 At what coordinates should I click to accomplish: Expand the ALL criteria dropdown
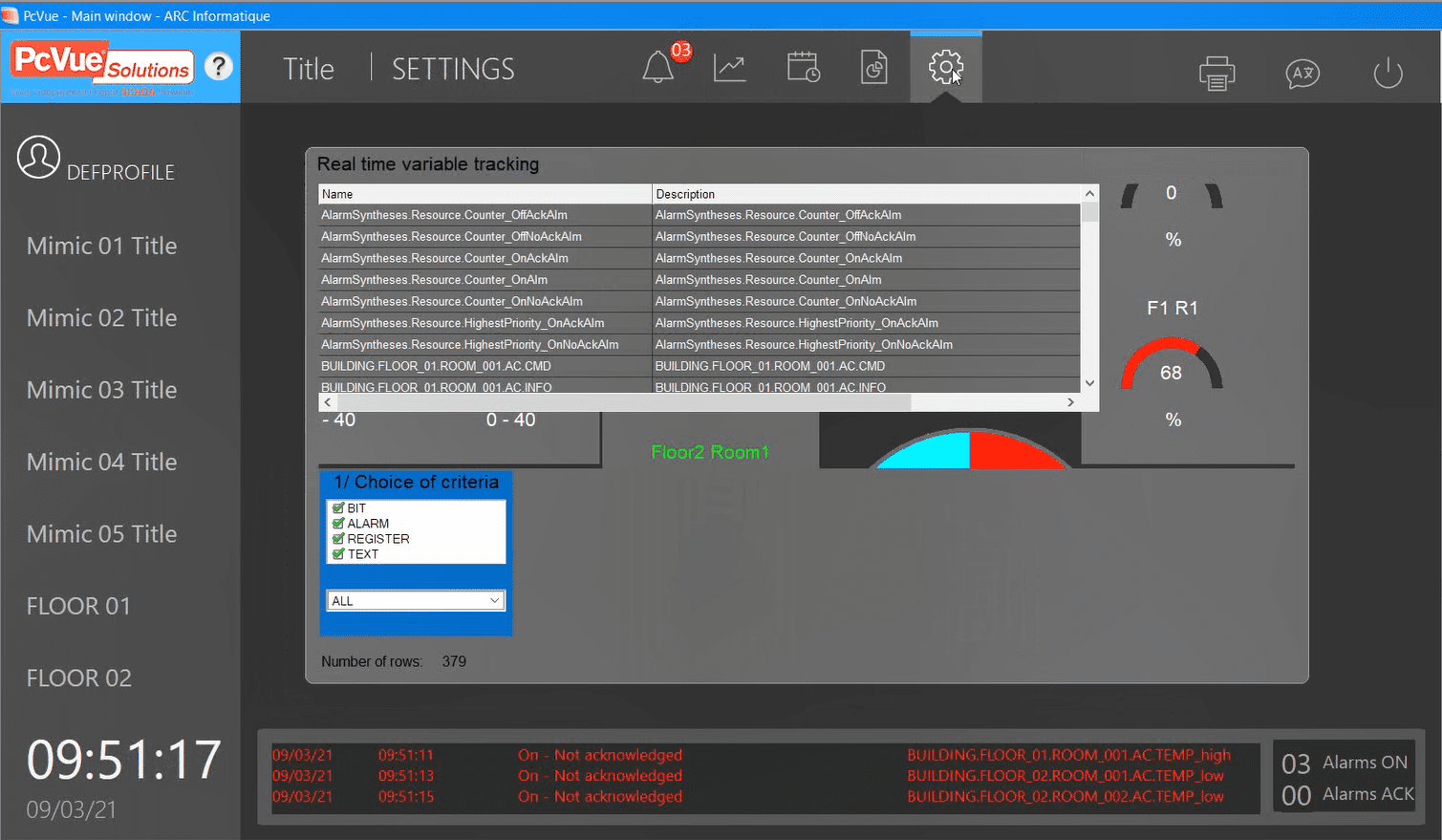(494, 601)
